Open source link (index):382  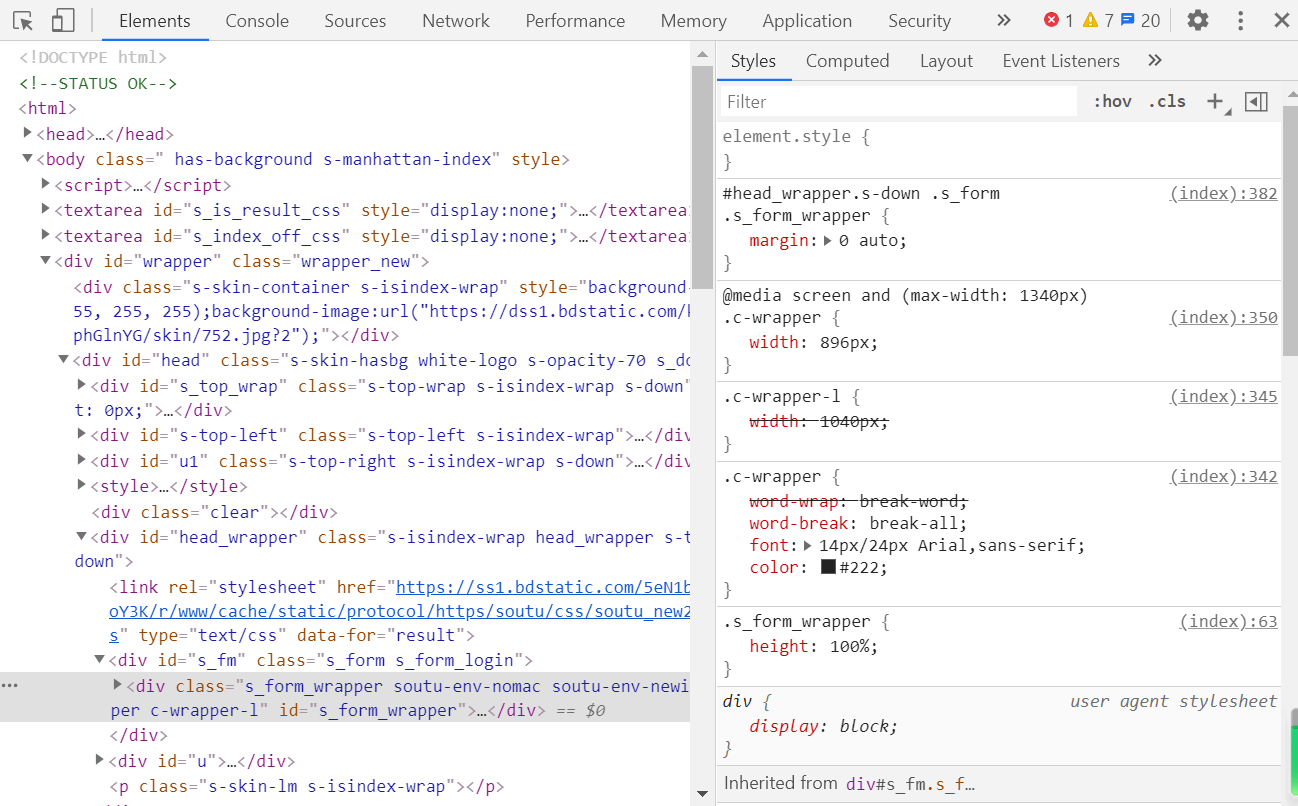coord(1224,193)
